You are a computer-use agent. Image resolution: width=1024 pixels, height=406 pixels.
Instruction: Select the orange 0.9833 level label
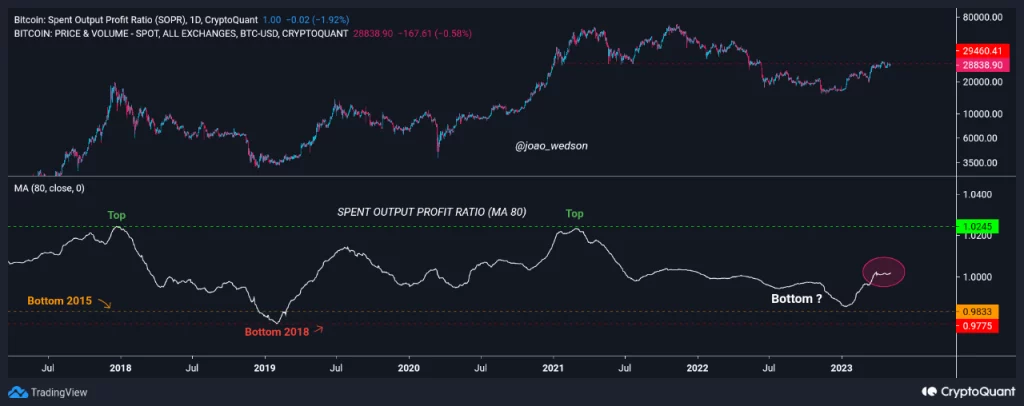(x=975, y=311)
